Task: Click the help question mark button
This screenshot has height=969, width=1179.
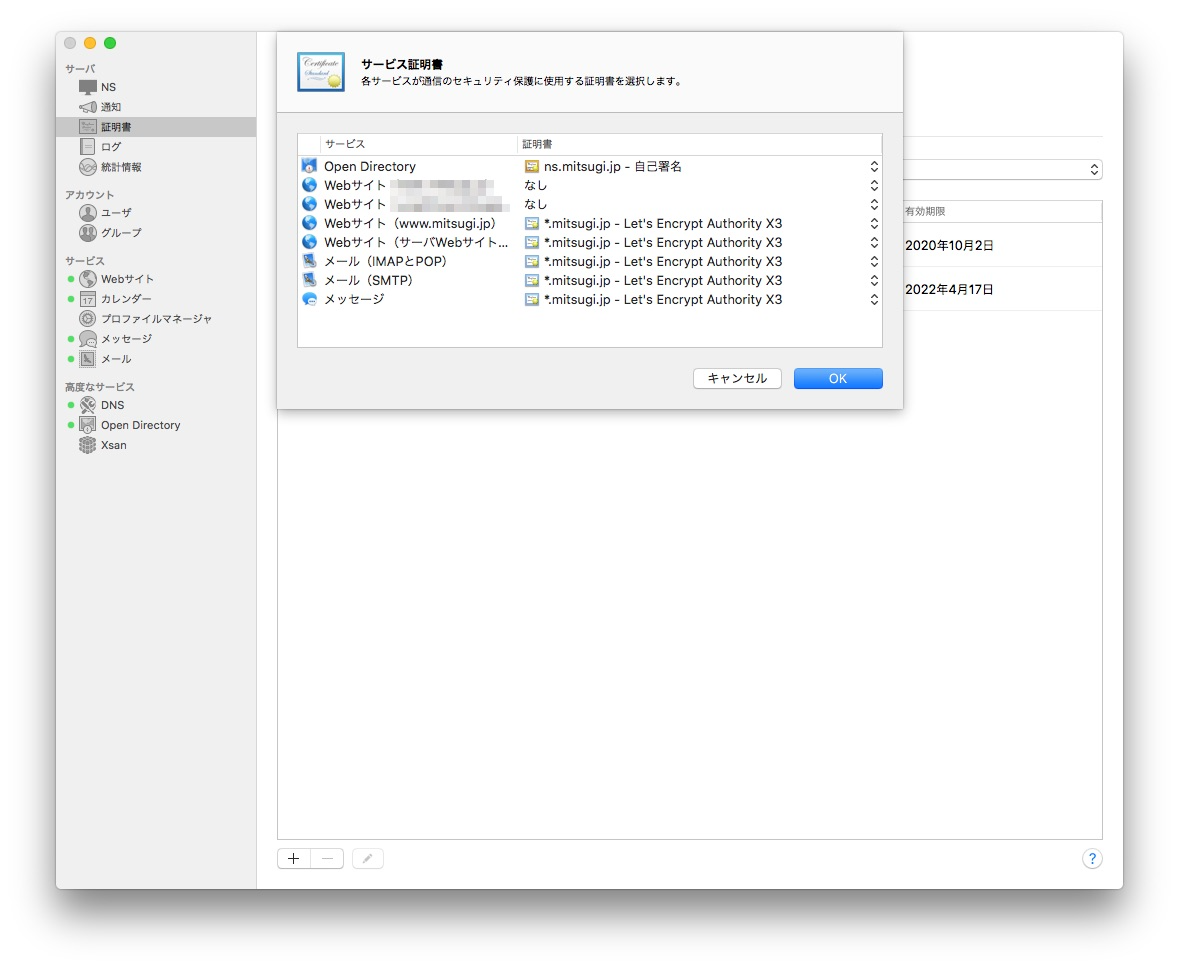Action: (x=1092, y=859)
